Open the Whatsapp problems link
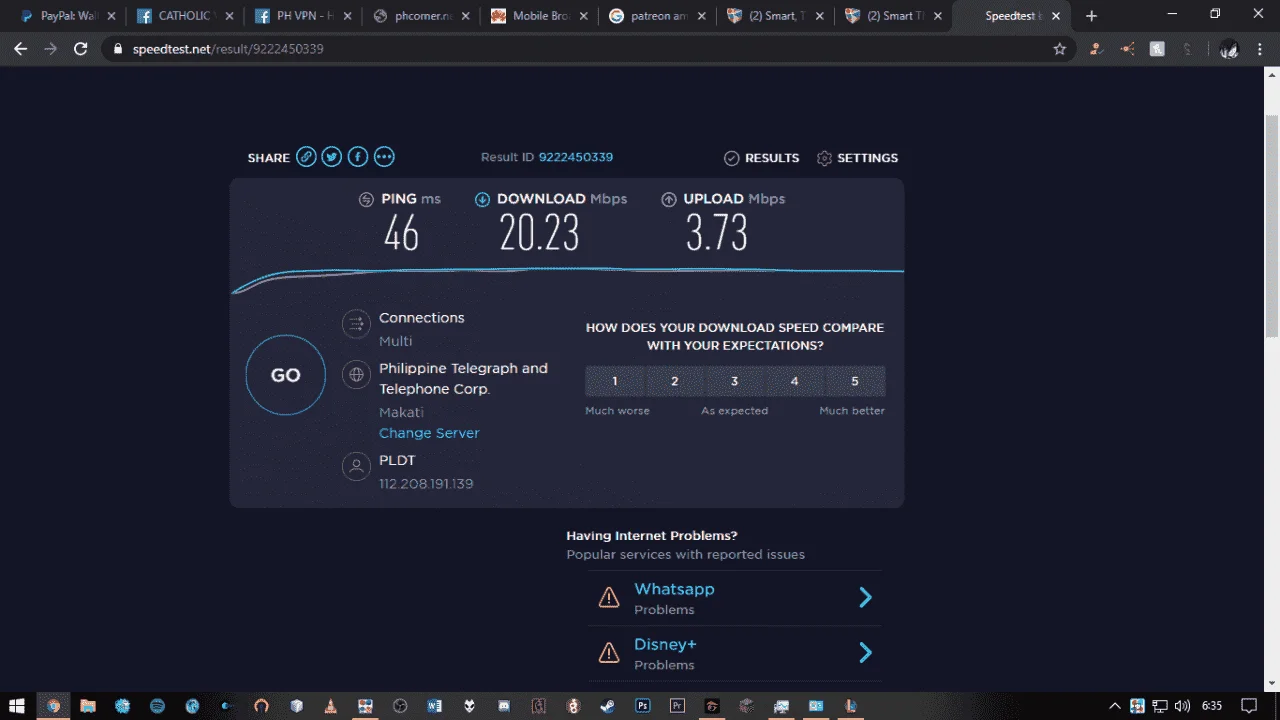Image resolution: width=1280 pixels, height=720 pixels. (674, 589)
